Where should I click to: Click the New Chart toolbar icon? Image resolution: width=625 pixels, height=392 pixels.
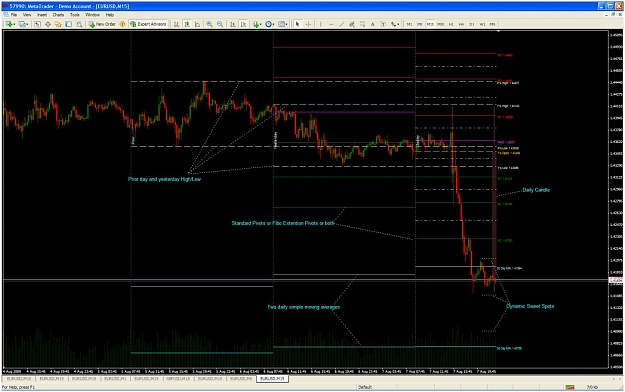8,24
